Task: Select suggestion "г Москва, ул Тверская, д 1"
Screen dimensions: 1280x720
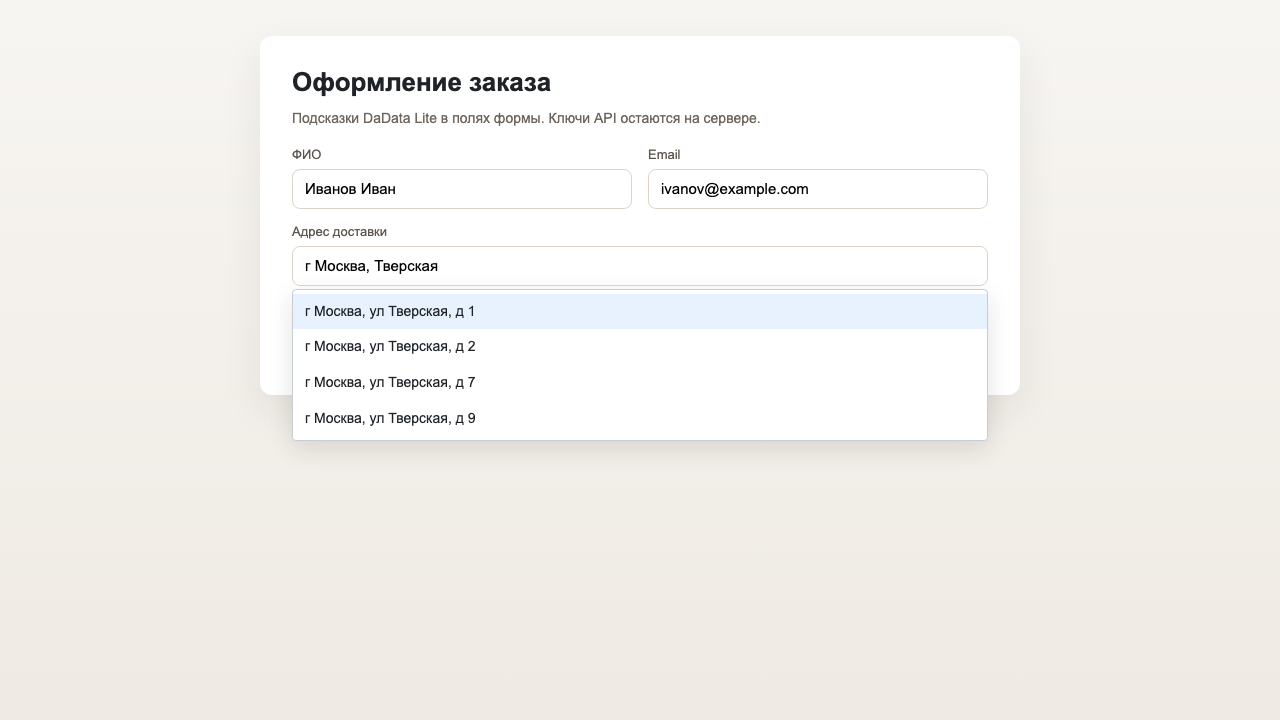Action: click(640, 311)
